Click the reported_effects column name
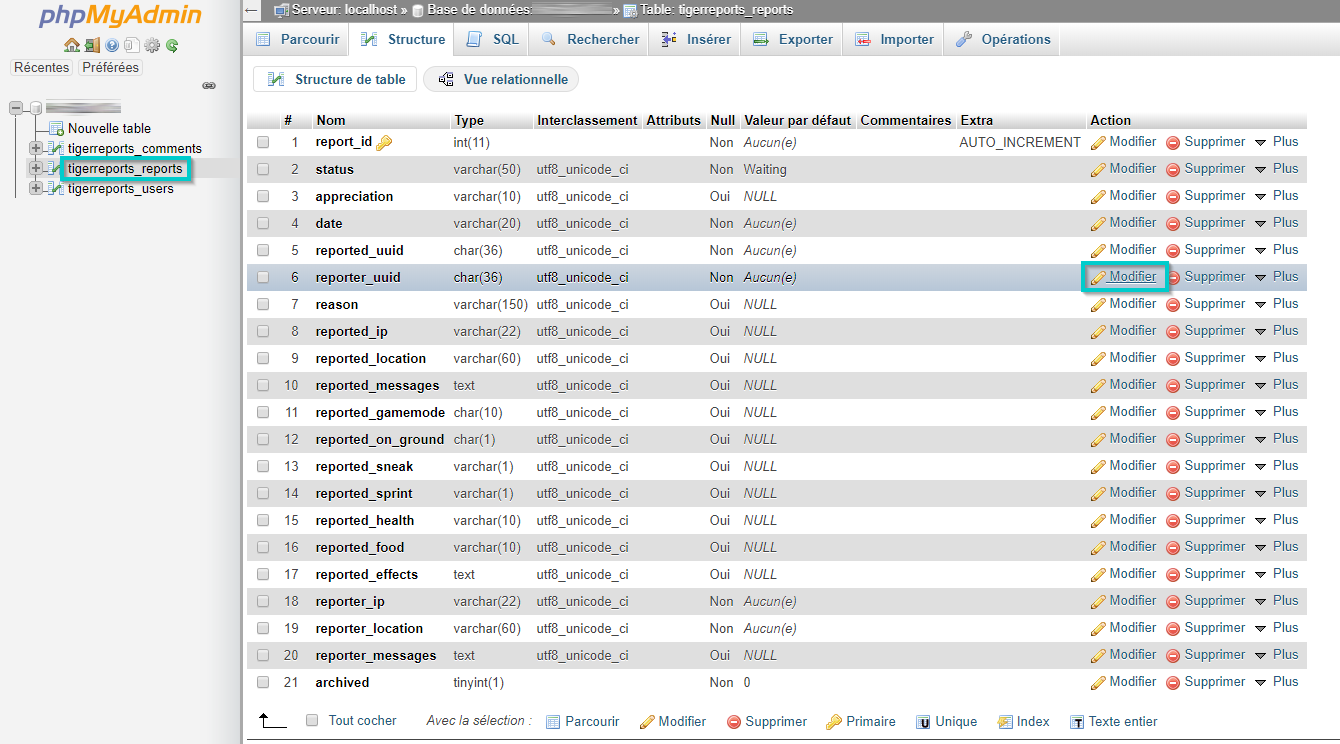This screenshot has width=1340, height=744. point(367,574)
